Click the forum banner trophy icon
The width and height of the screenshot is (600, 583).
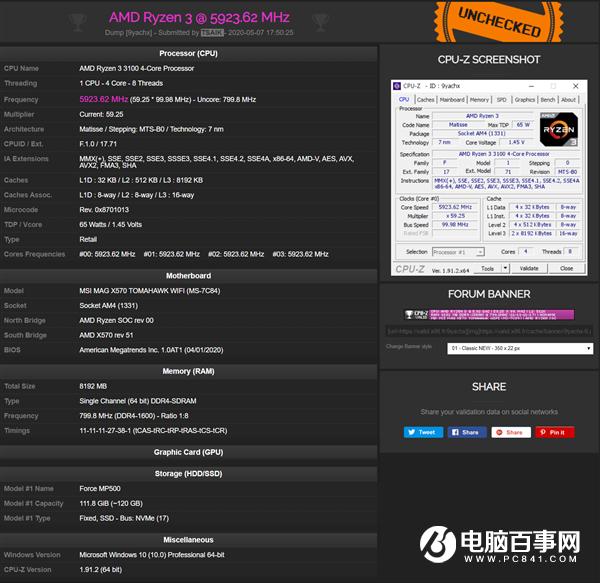pyautogui.click(x=409, y=314)
